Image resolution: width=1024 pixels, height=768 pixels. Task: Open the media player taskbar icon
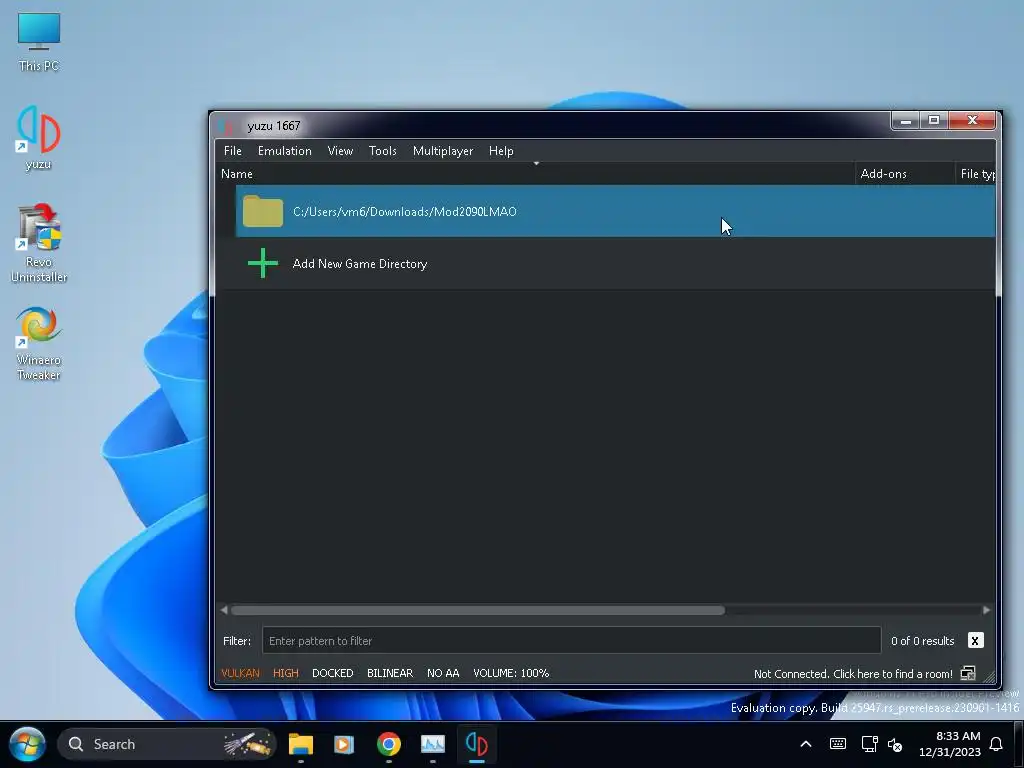click(344, 744)
